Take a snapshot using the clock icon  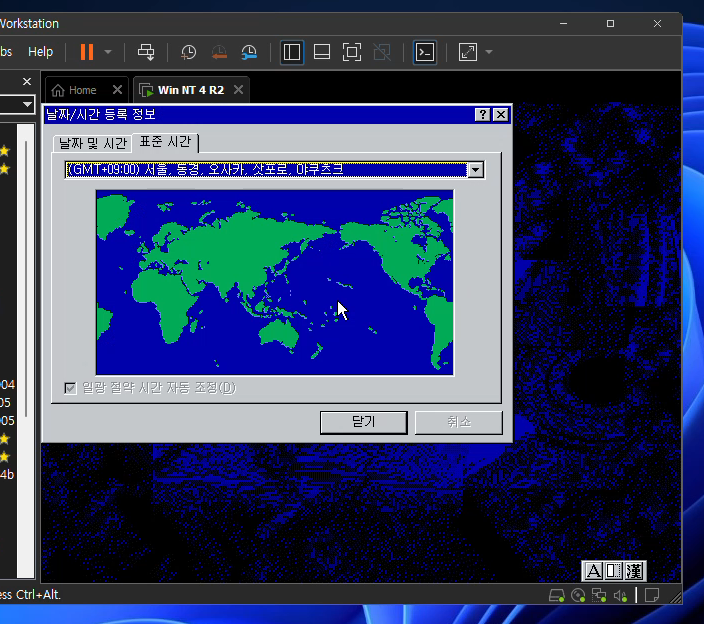click(189, 52)
